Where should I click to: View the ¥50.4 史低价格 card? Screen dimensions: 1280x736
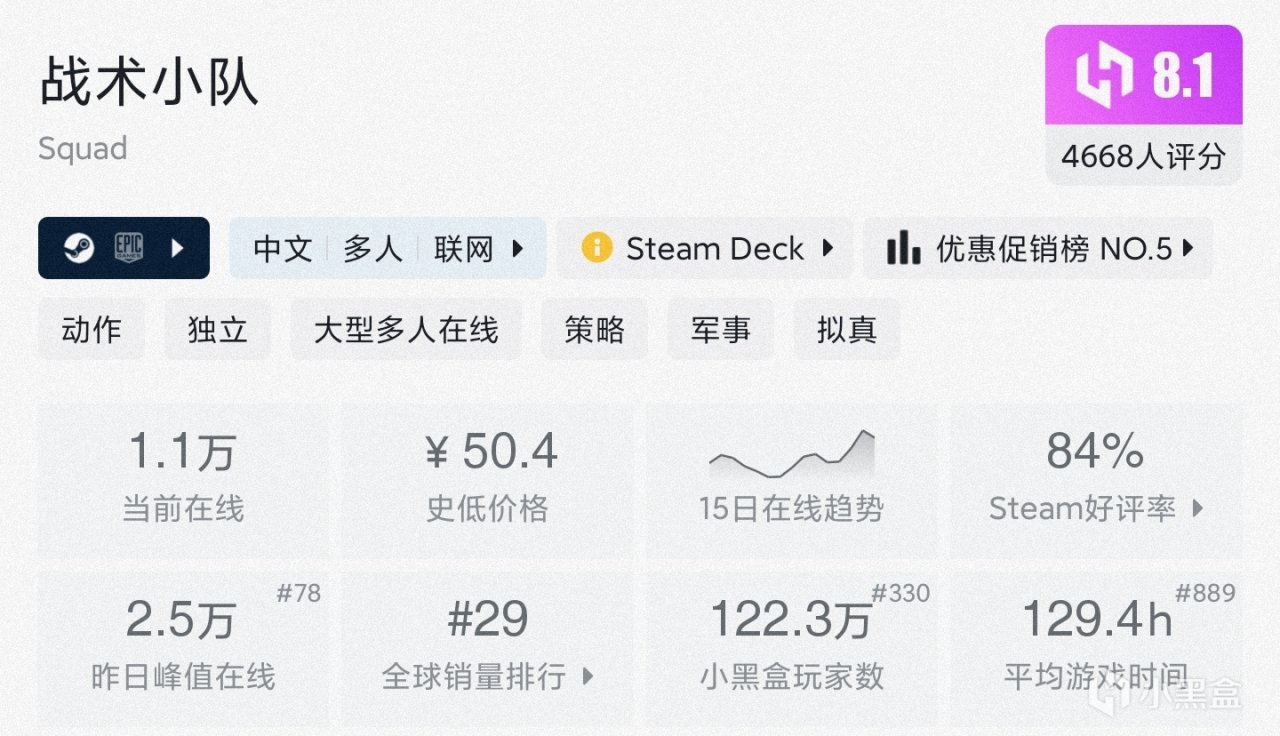[x=488, y=480]
